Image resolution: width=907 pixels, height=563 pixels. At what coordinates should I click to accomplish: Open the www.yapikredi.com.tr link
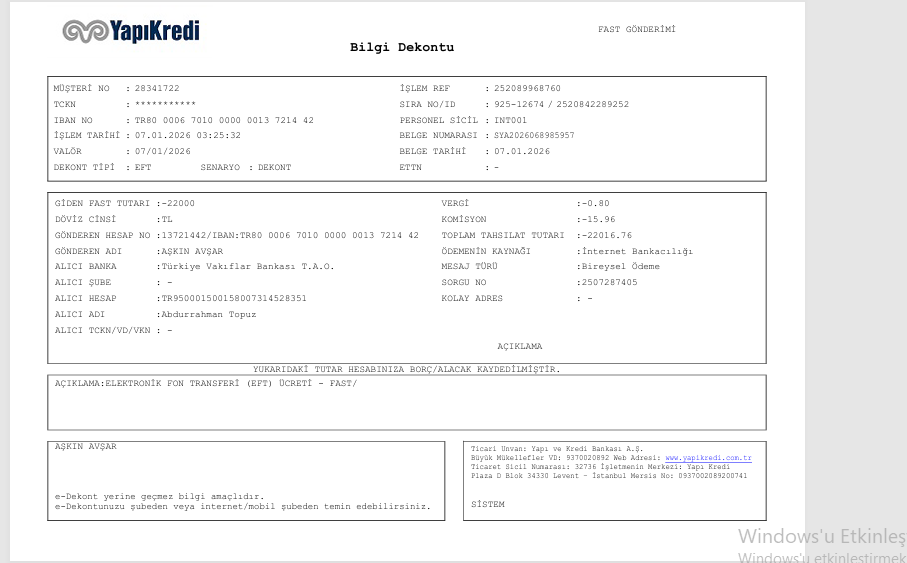[708, 458]
